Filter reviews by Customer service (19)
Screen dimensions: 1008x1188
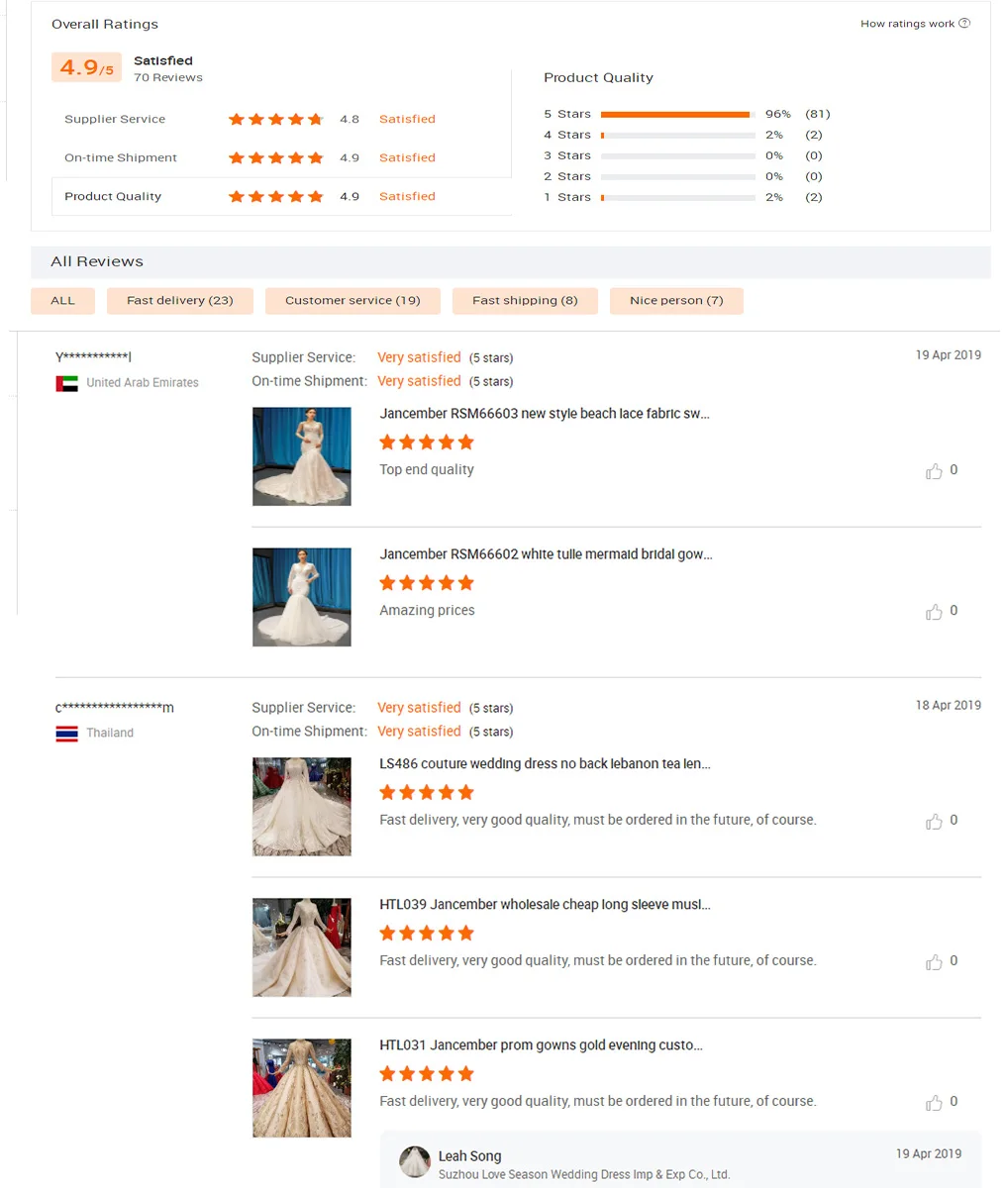(353, 301)
